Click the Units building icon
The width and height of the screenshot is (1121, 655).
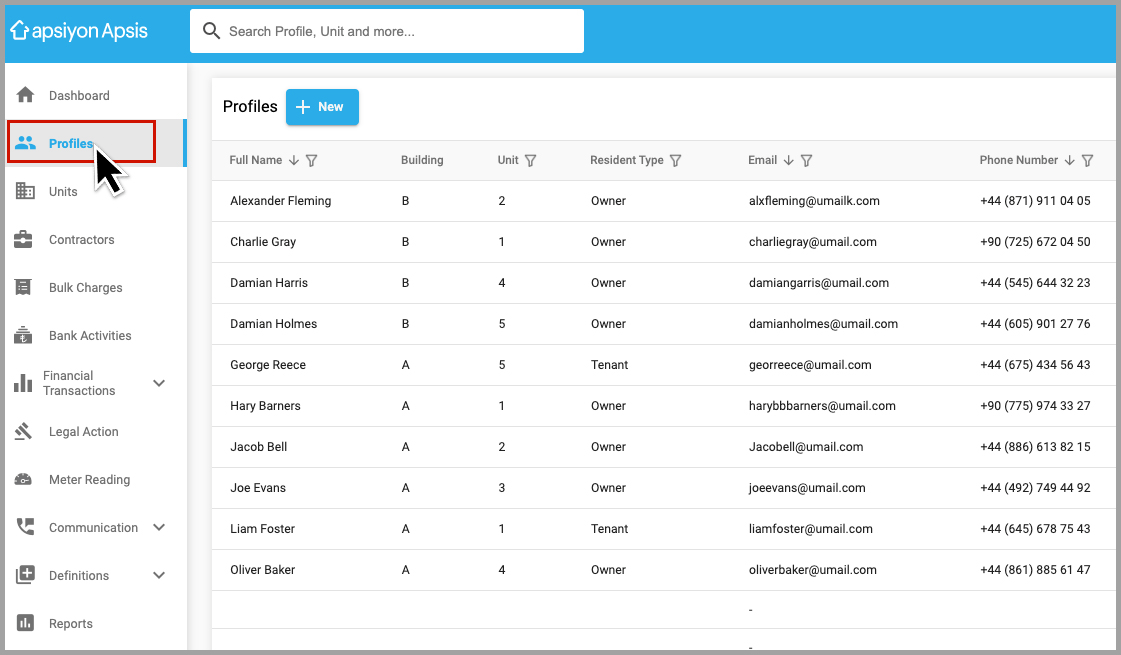click(x=25, y=191)
